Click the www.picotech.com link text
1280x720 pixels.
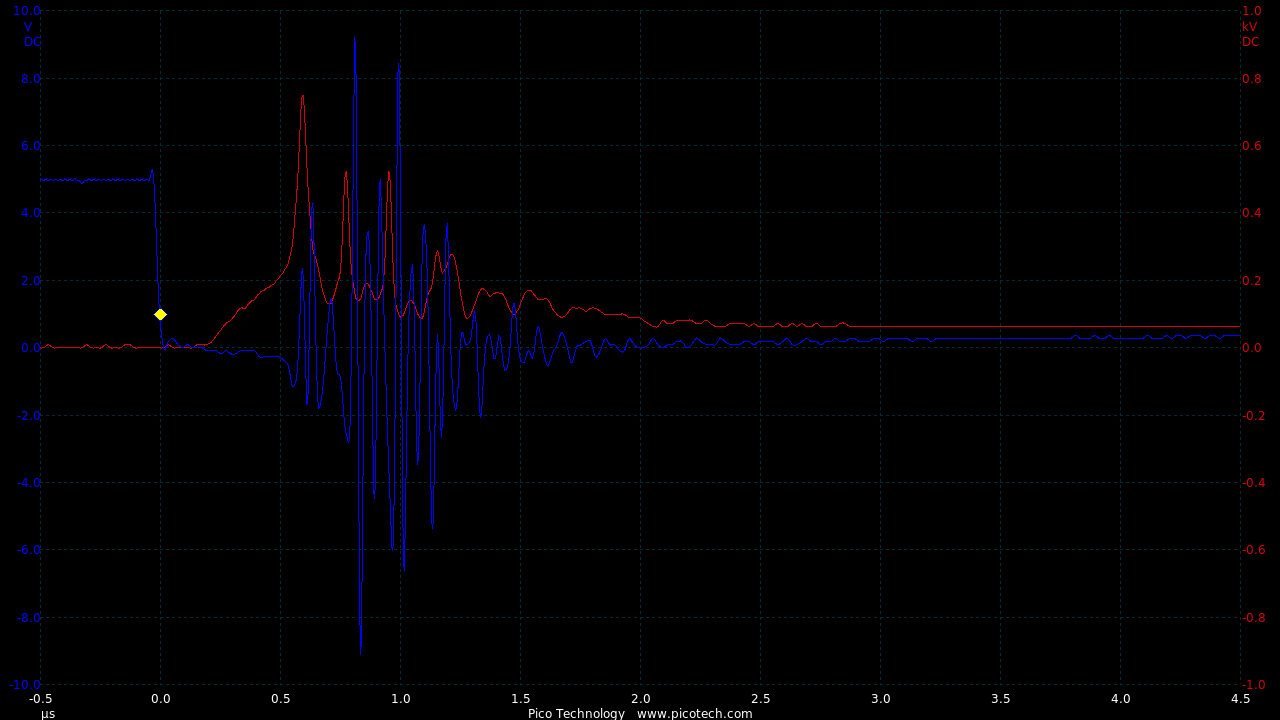click(694, 713)
